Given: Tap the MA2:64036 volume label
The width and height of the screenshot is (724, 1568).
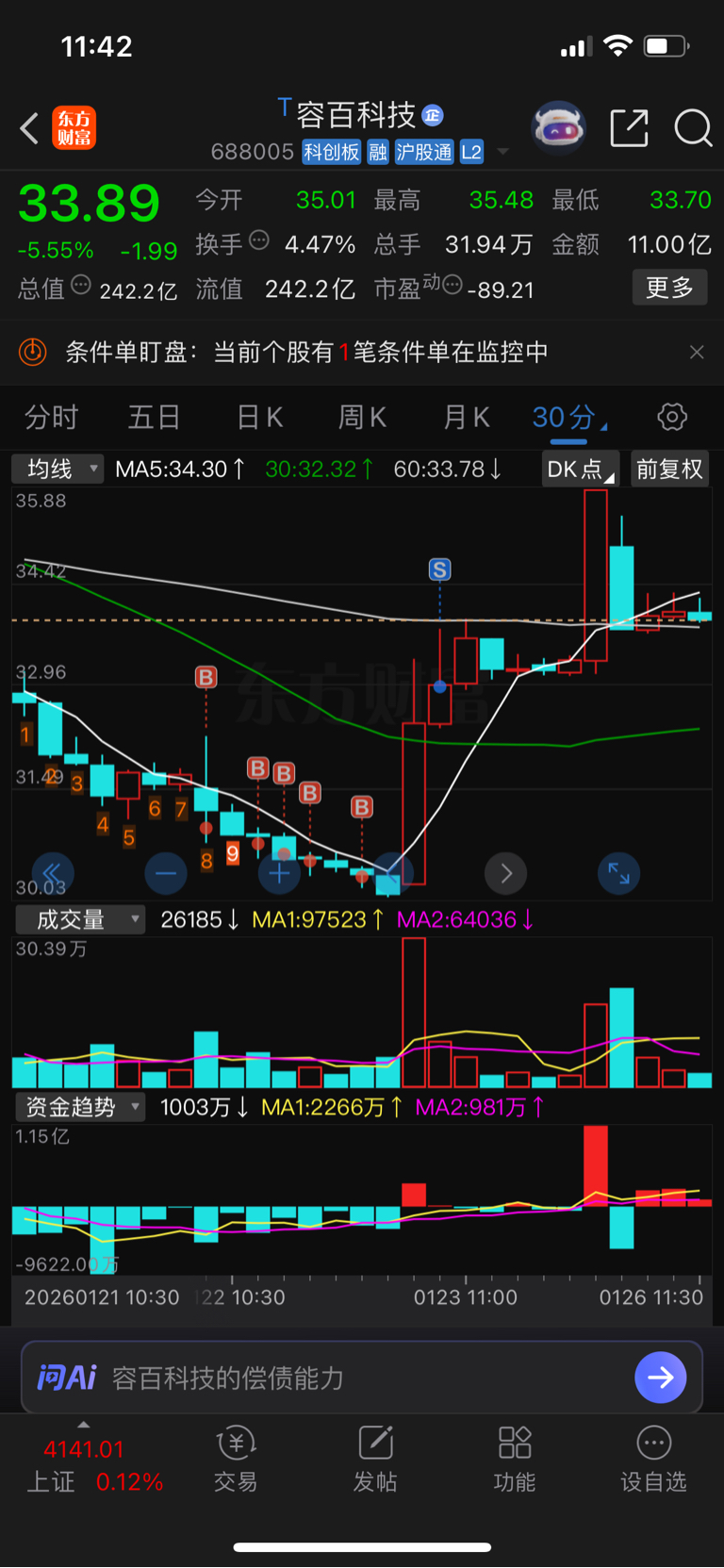Looking at the screenshot, I should point(465,919).
